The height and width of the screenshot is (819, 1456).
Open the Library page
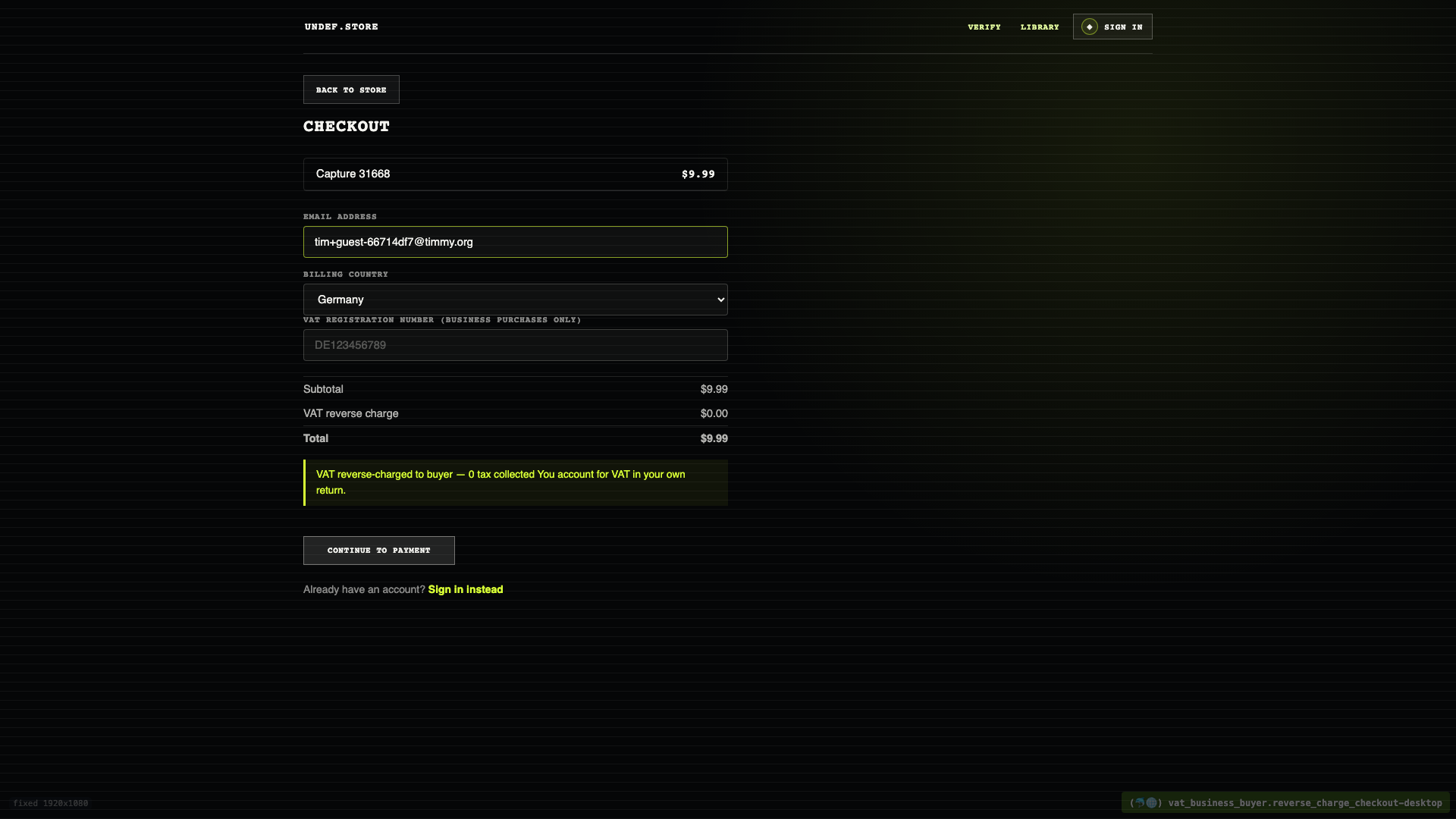click(x=1039, y=27)
